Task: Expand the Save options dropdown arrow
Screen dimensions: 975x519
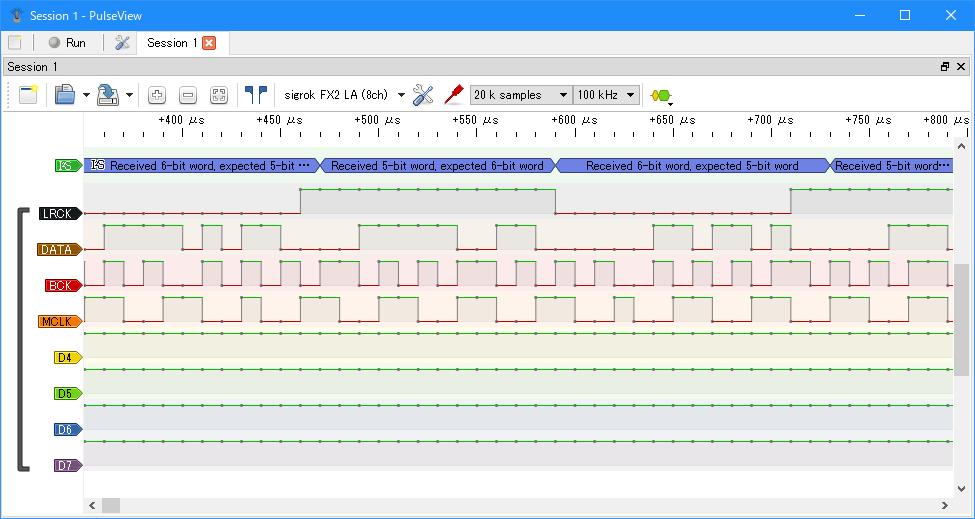Action: 129,95
